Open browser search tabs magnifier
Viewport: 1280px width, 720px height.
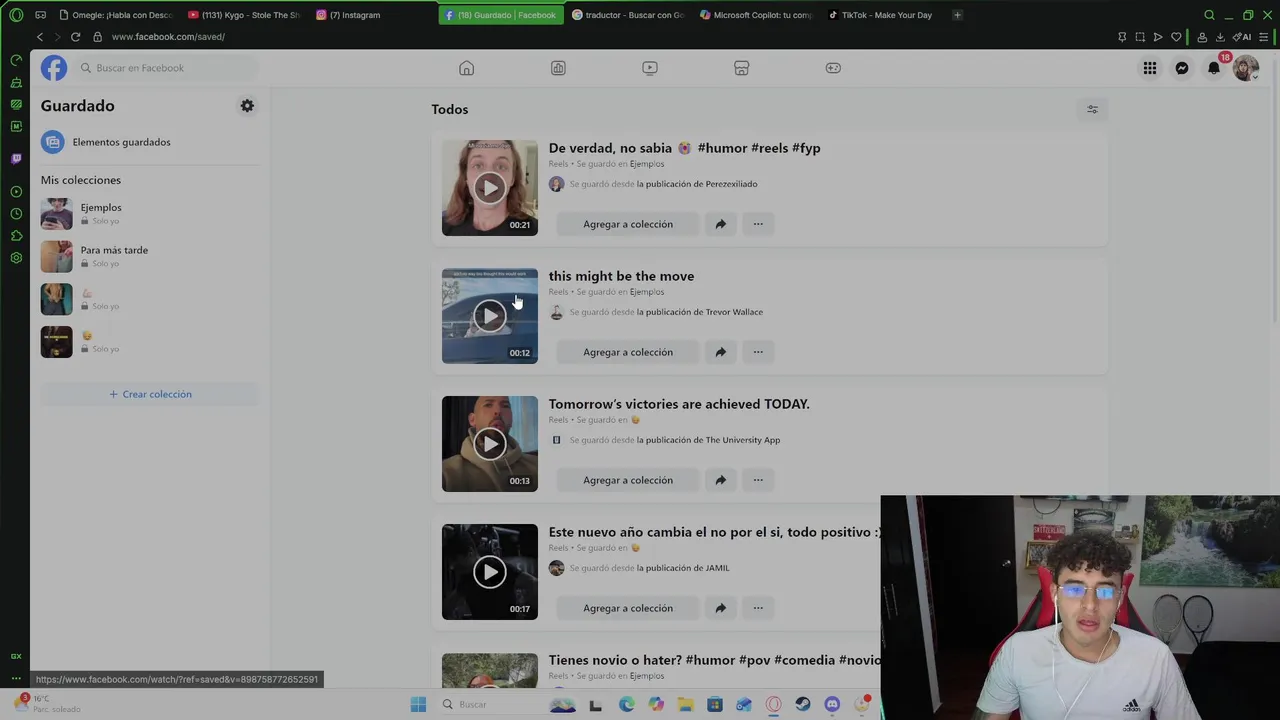coord(1209,15)
